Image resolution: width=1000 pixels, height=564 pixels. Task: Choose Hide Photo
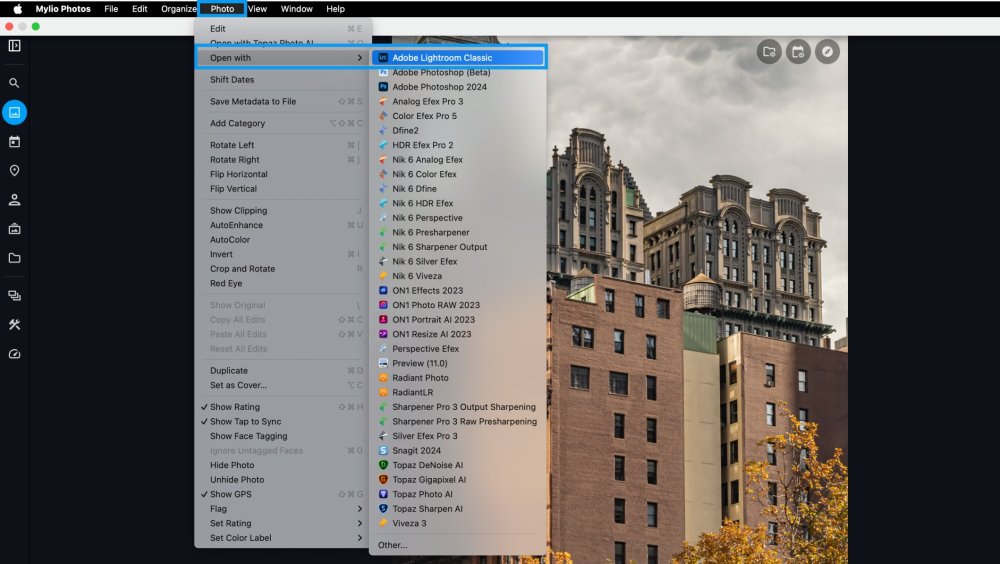pos(282,465)
